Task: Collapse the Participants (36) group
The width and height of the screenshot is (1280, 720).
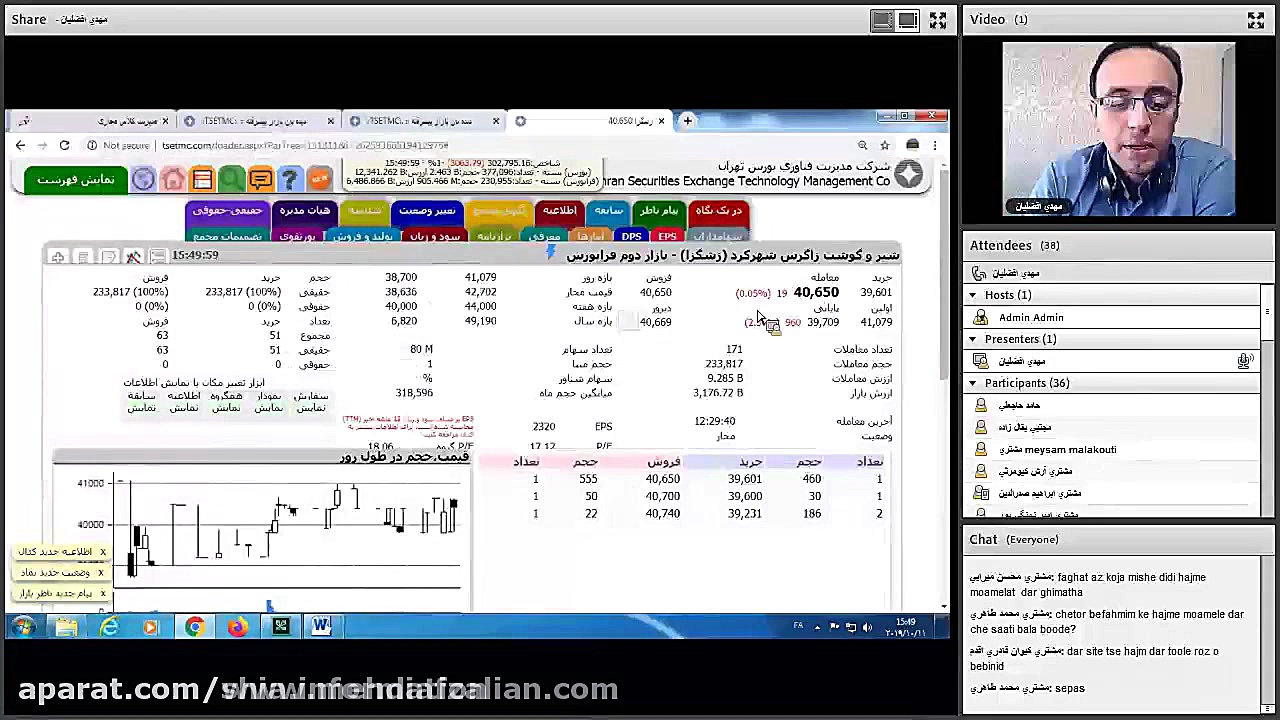Action: [x=972, y=383]
